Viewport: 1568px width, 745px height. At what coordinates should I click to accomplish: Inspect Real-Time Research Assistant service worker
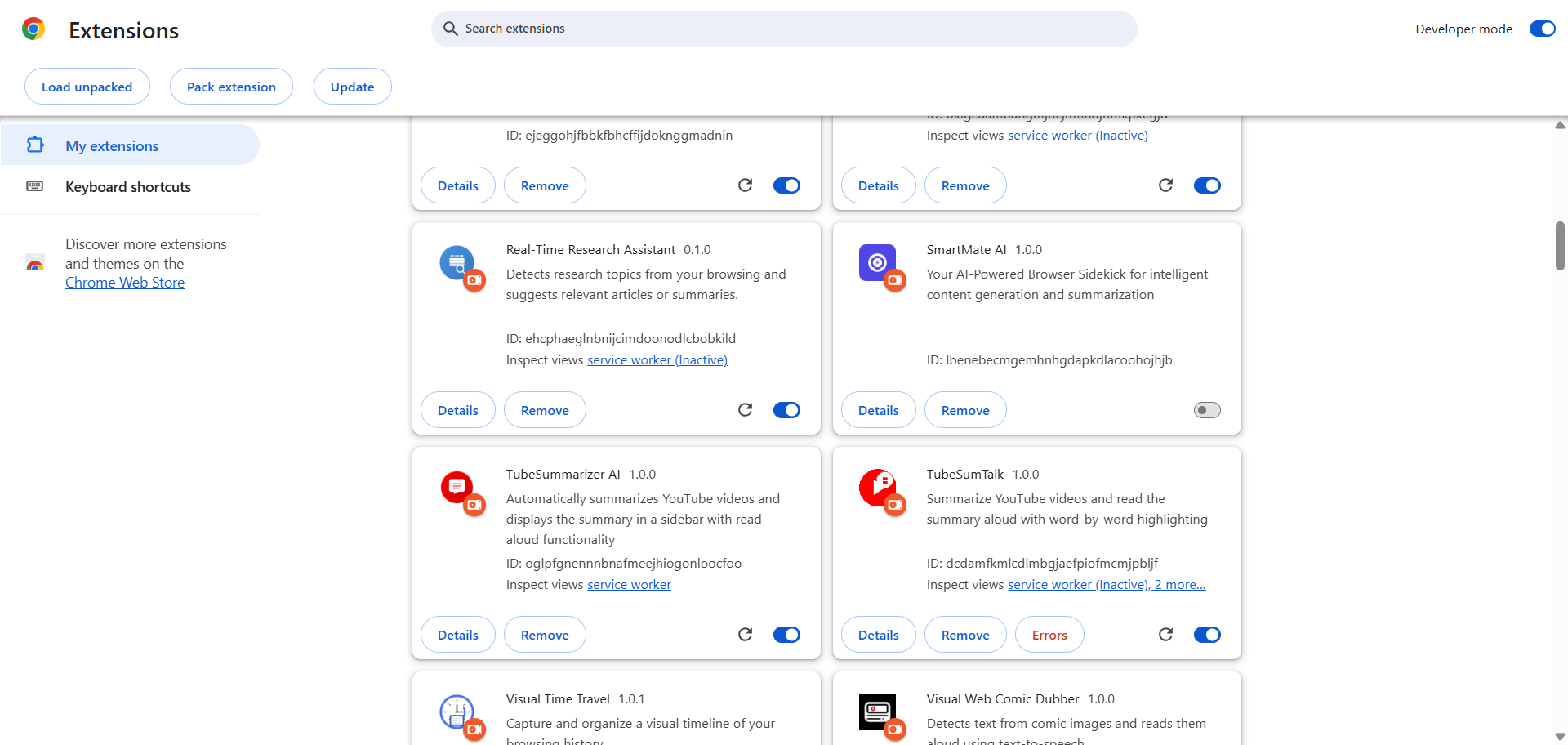657,360
